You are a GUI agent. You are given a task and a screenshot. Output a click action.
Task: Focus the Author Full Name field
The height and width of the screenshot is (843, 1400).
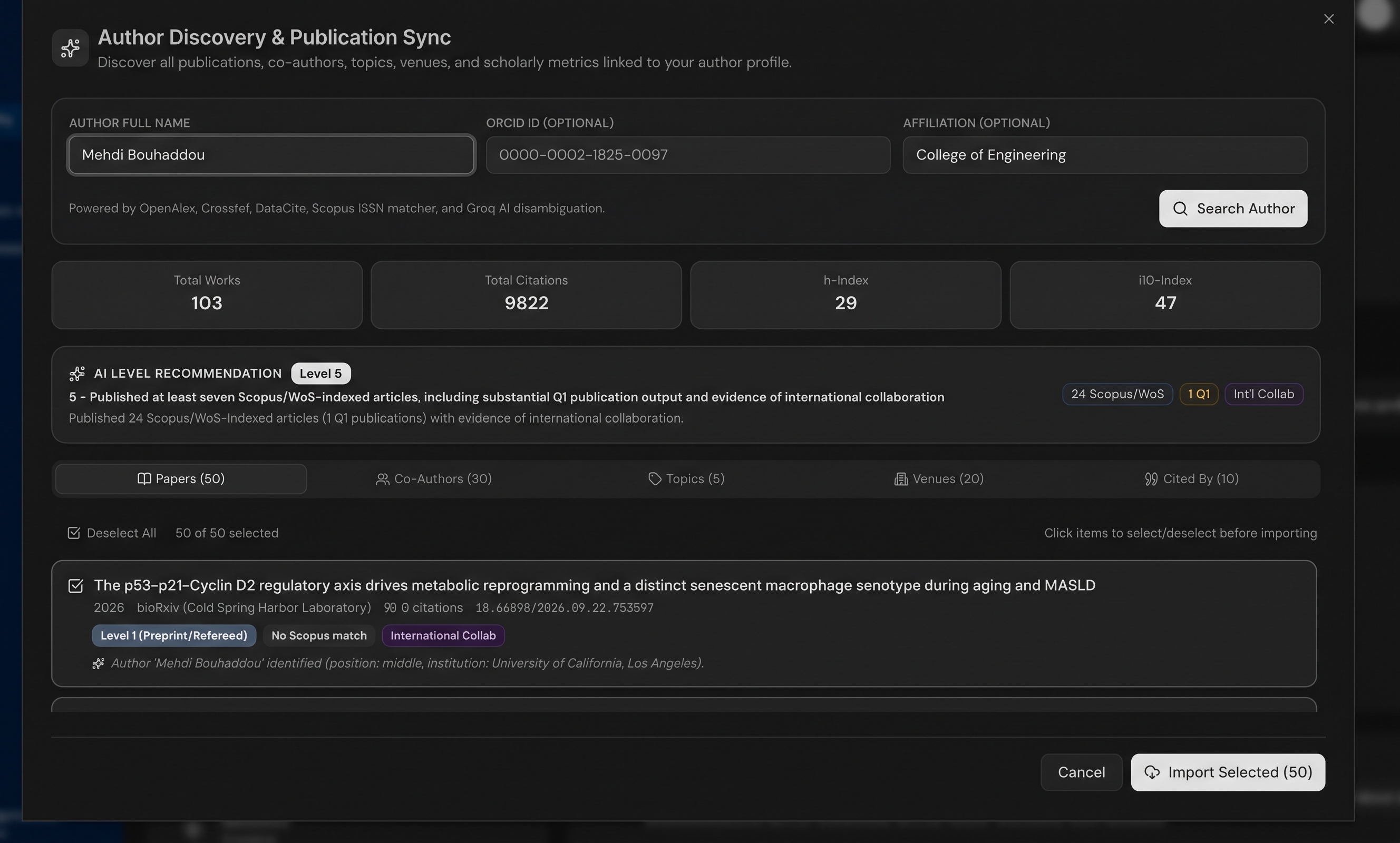271,154
